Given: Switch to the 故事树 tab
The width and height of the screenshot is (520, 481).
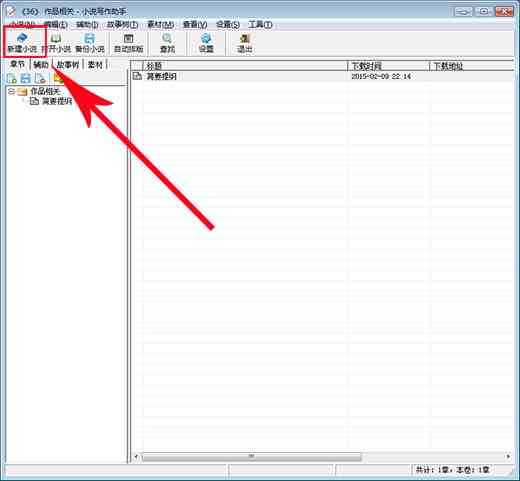Looking at the screenshot, I should (68, 64).
